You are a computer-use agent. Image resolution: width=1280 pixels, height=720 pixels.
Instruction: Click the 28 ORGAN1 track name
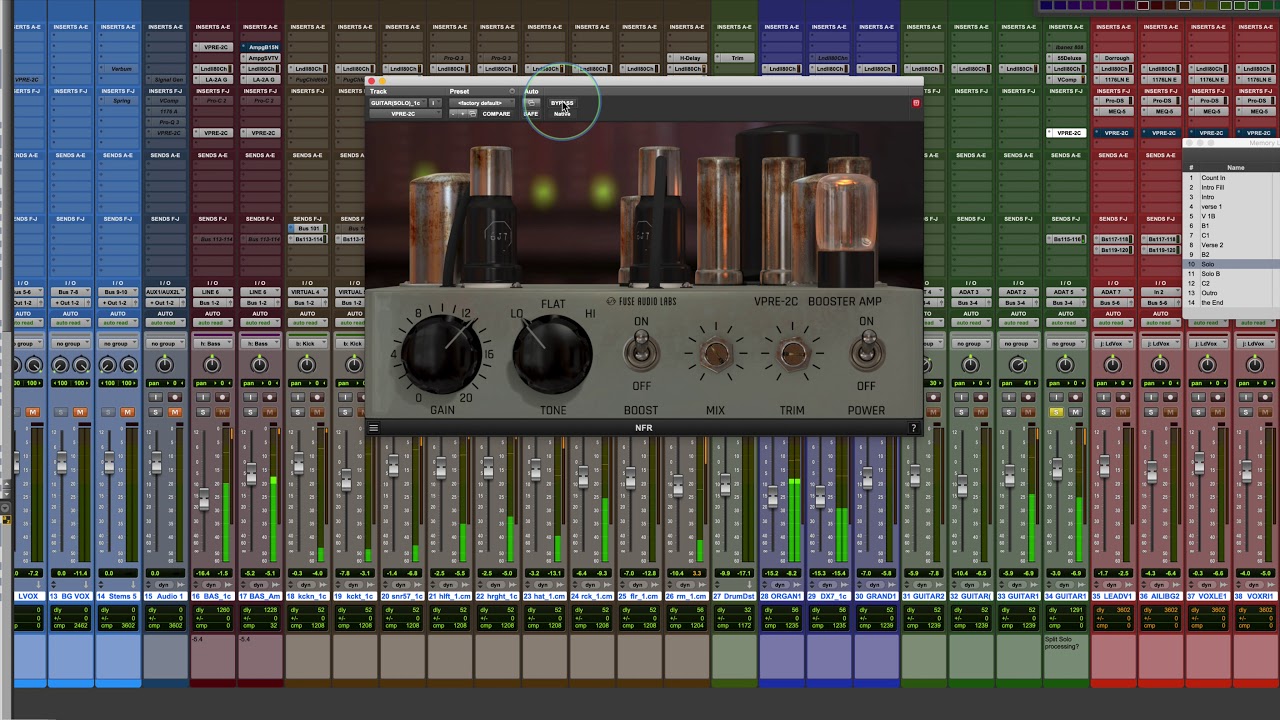click(x=782, y=596)
